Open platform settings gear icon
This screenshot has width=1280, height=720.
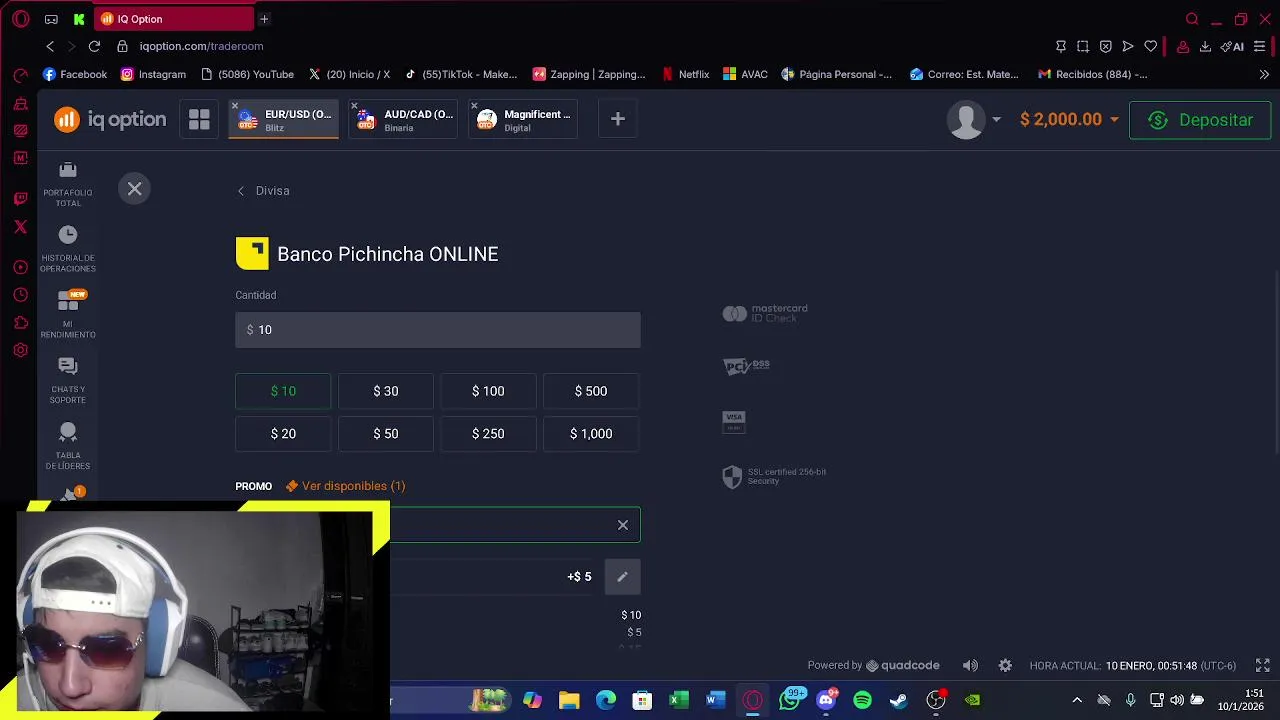(1005, 666)
